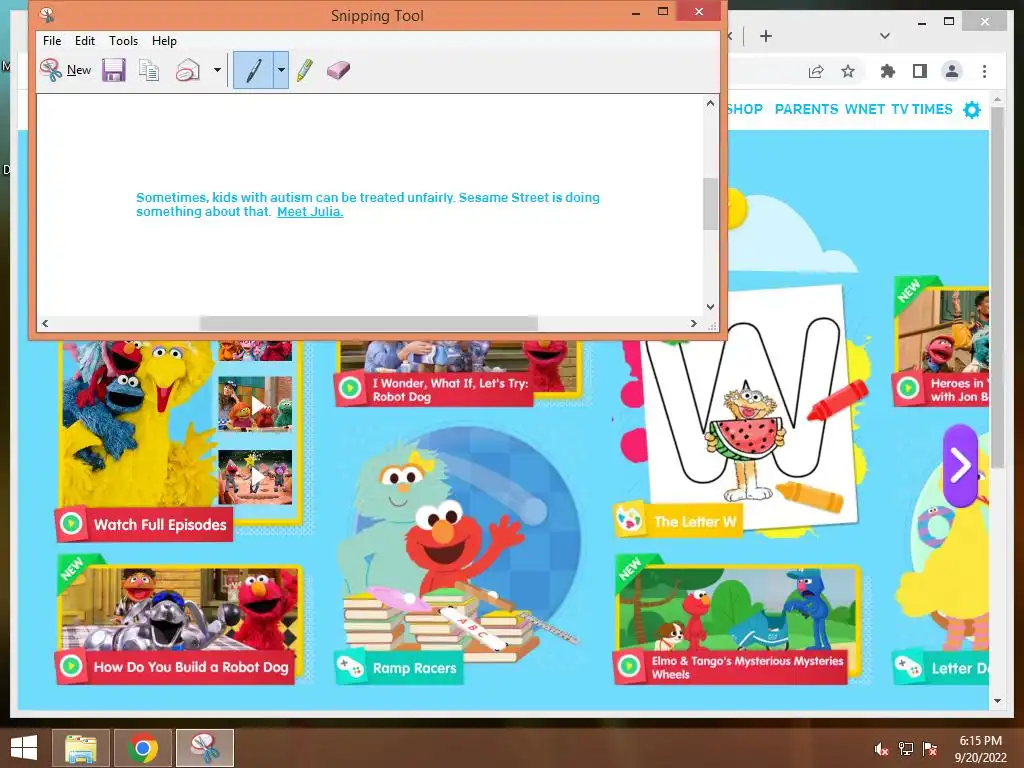Viewport: 1024px width, 768px height.
Task: Click the Snipping Tool scroll up arrow
Action: (x=711, y=103)
